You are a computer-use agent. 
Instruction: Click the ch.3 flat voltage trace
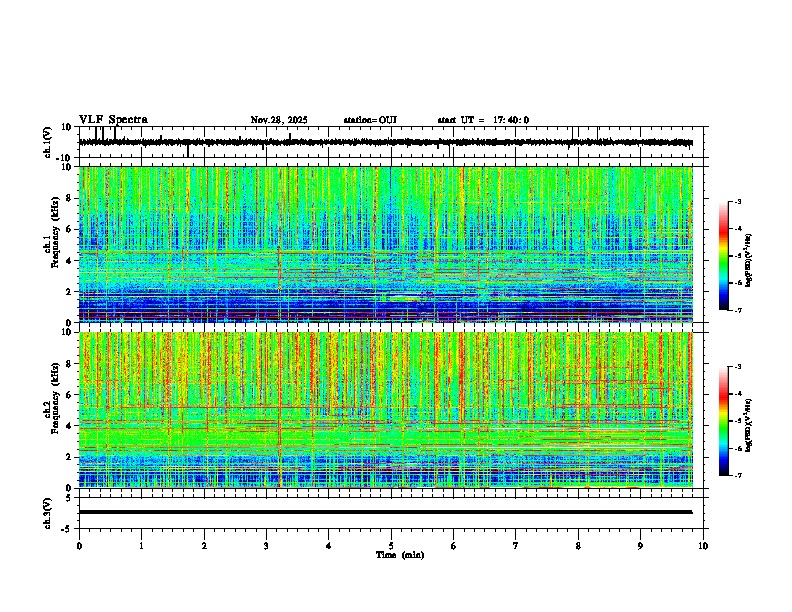(385, 512)
